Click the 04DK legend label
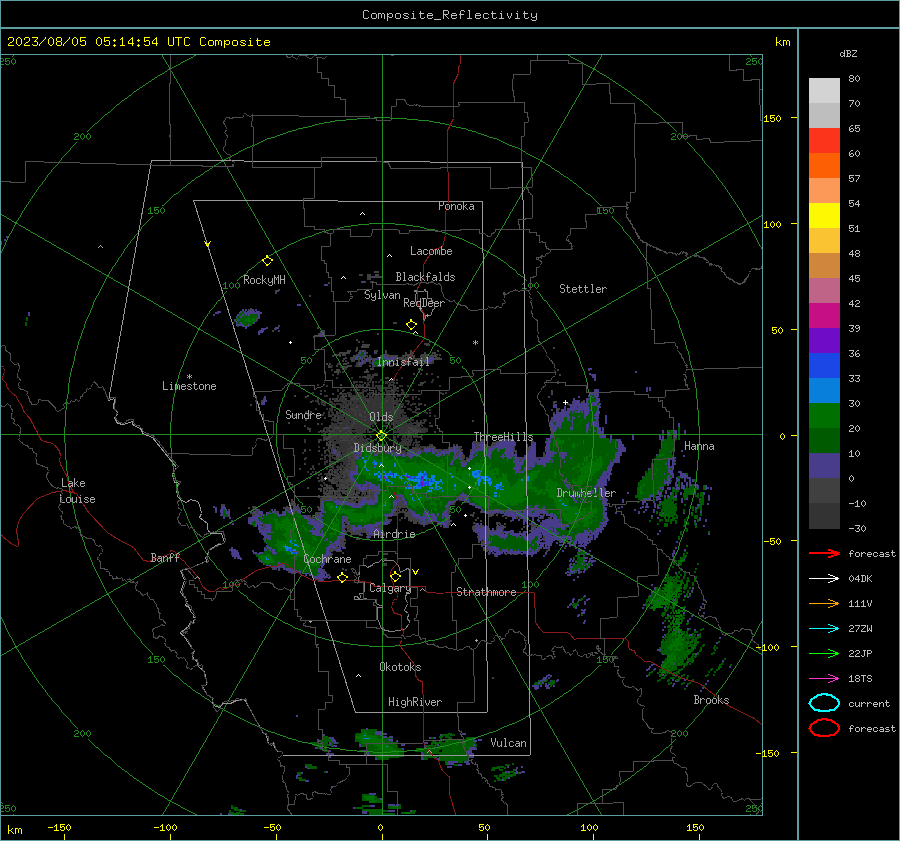The image size is (900, 841). (860, 578)
